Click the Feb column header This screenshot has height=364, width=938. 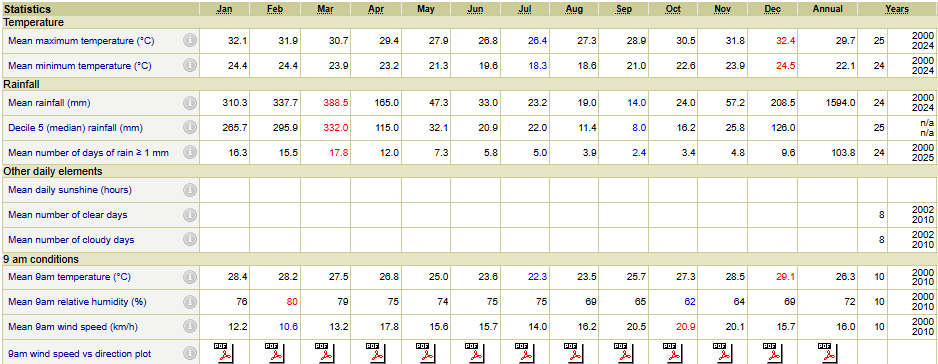pos(275,9)
